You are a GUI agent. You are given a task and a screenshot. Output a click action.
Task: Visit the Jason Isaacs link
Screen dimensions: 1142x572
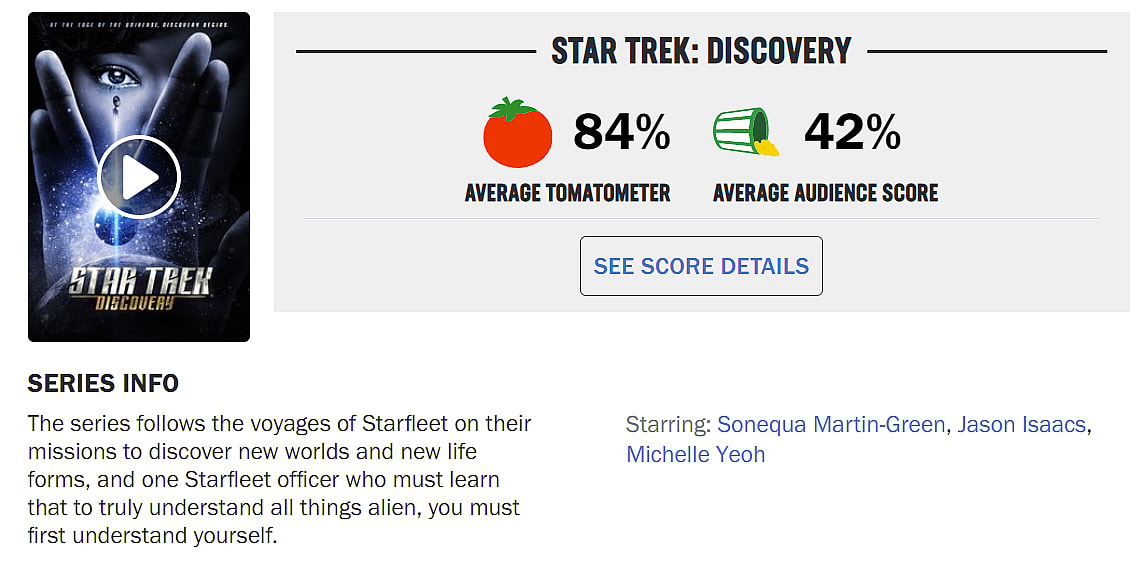pos(1021,425)
